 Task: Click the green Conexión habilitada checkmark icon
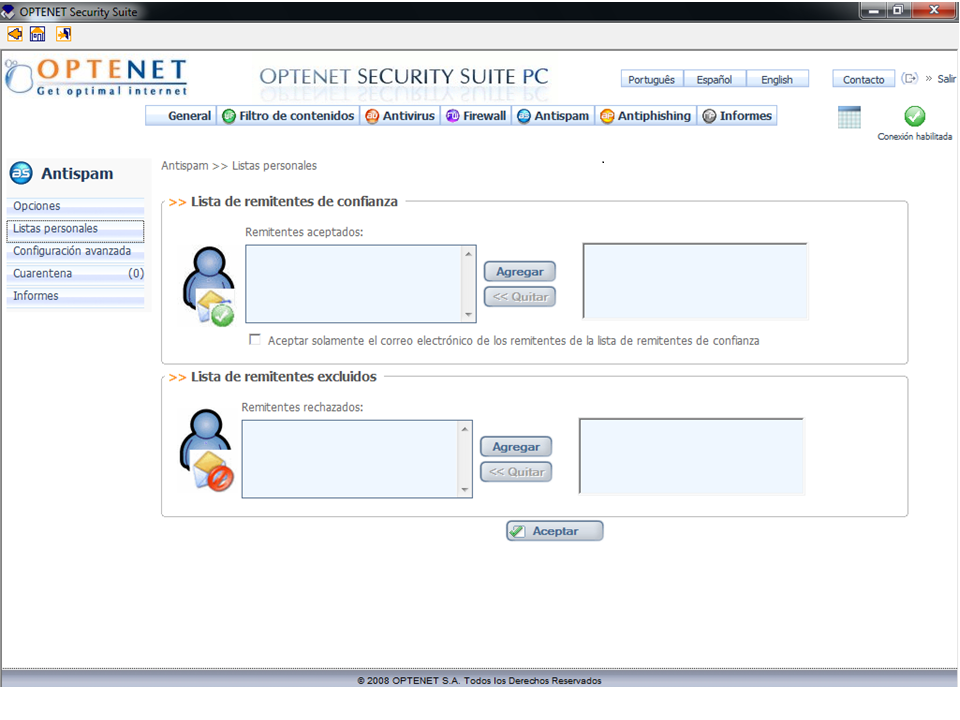[914, 116]
